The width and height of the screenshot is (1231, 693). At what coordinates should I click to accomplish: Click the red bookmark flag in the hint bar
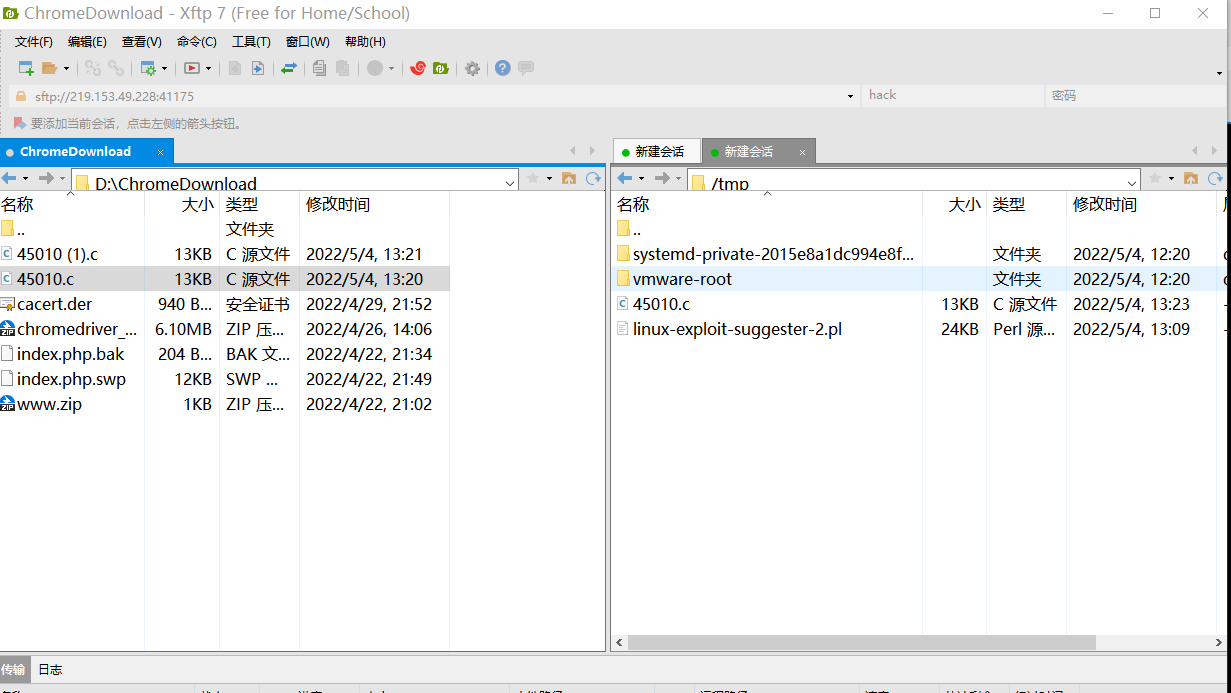tap(19, 123)
